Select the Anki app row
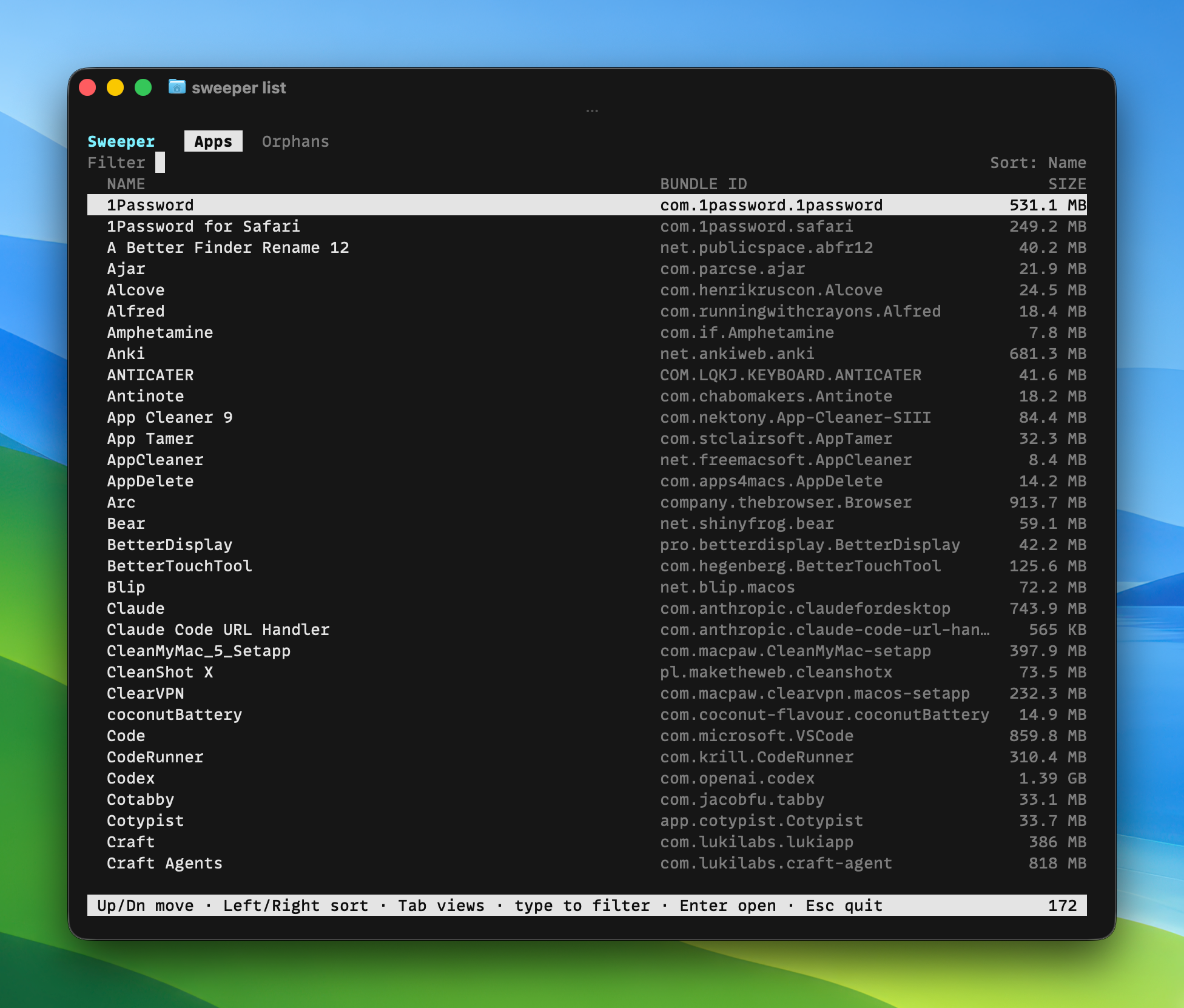This screenshot has height=1008, width=1184. [x=587, y=354]
